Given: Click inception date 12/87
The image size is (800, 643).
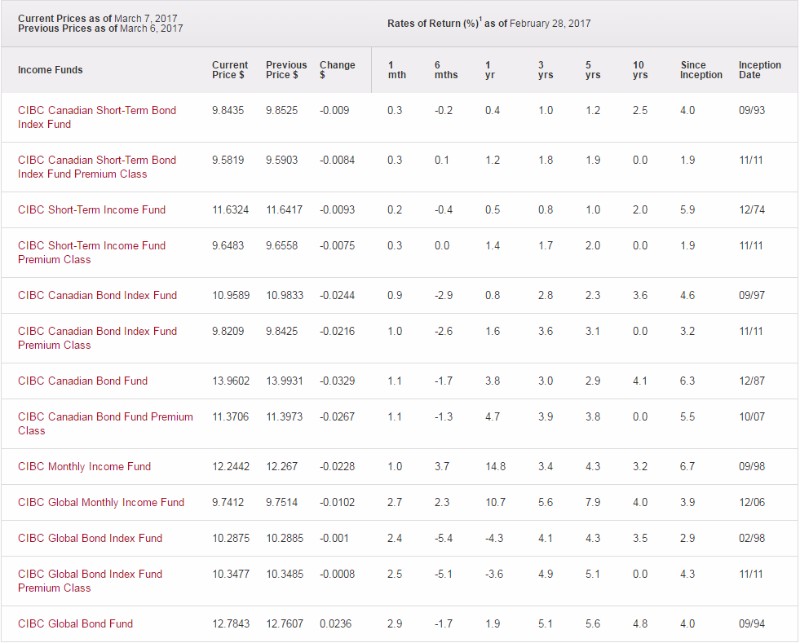Looking at the screenshot, I should (752, 381).
